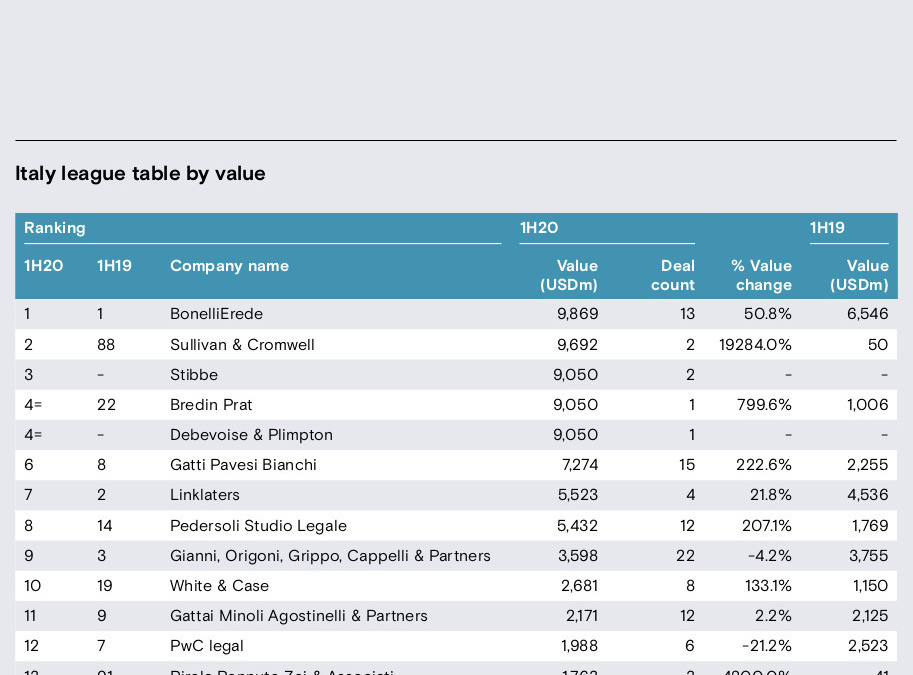
Task: Click the deal count 22 cell
Action: pos(685,556)
